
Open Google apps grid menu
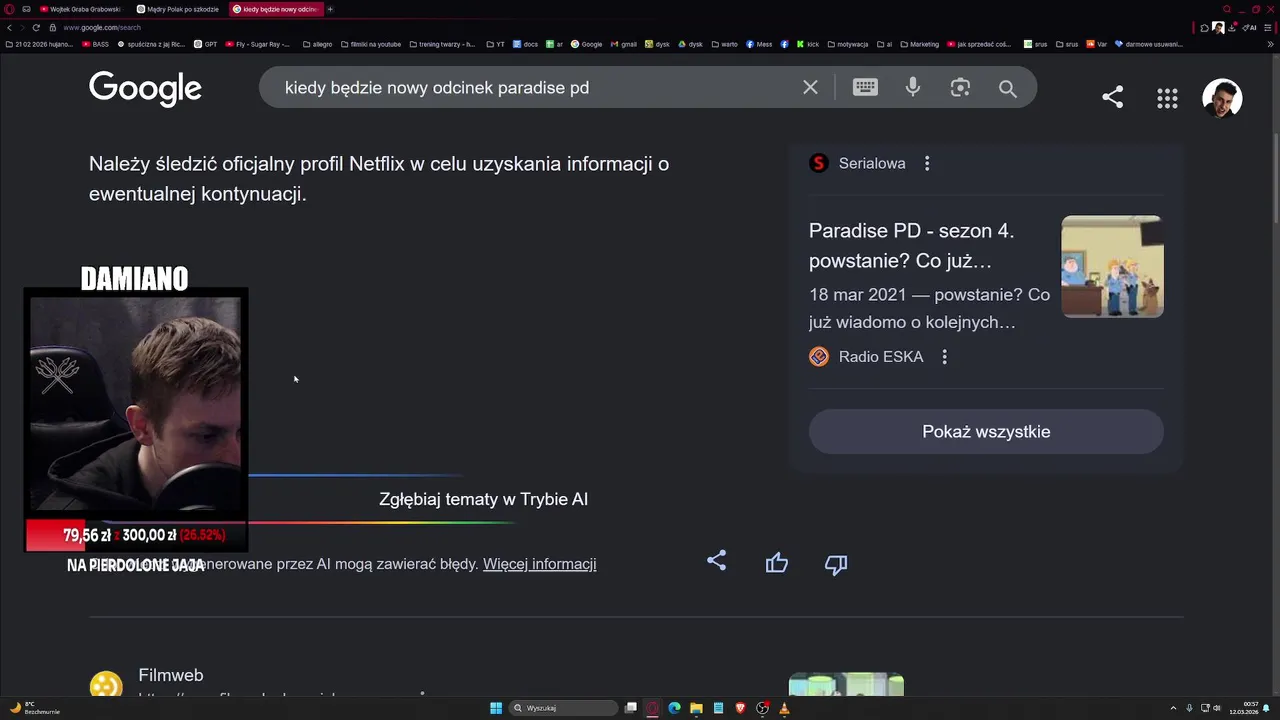(1167, 98)
